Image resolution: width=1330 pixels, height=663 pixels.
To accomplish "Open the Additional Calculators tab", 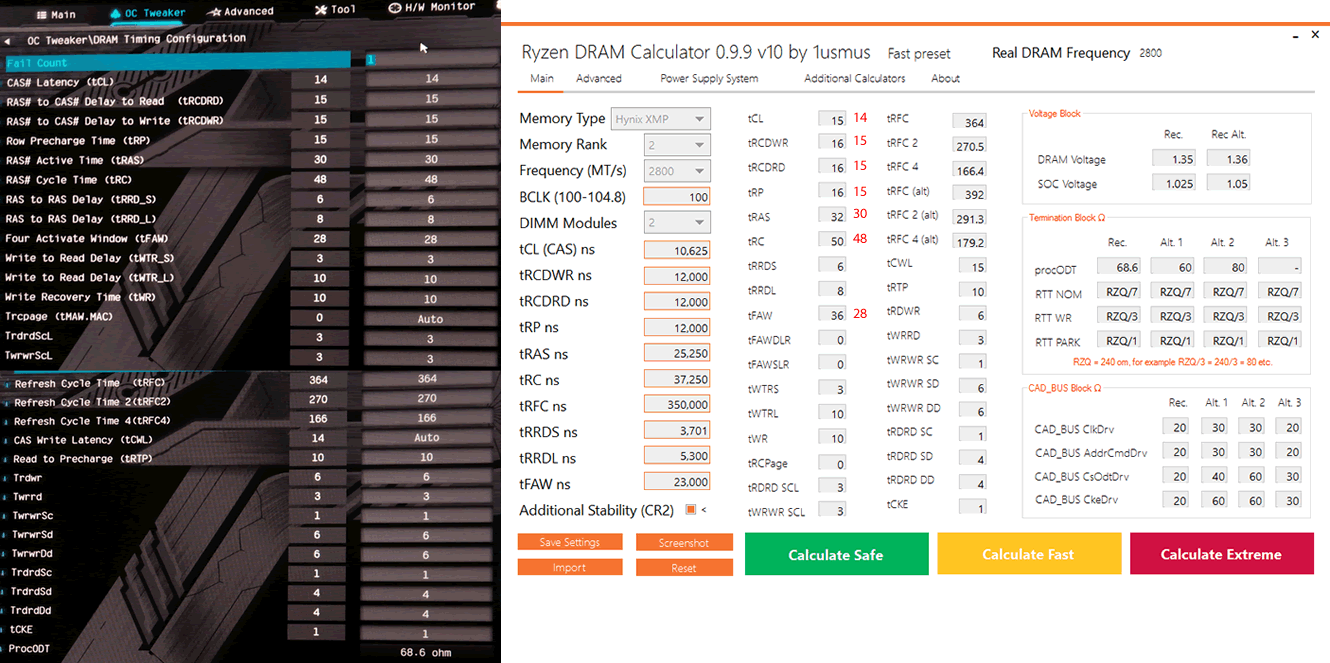I will click(855, 79).
